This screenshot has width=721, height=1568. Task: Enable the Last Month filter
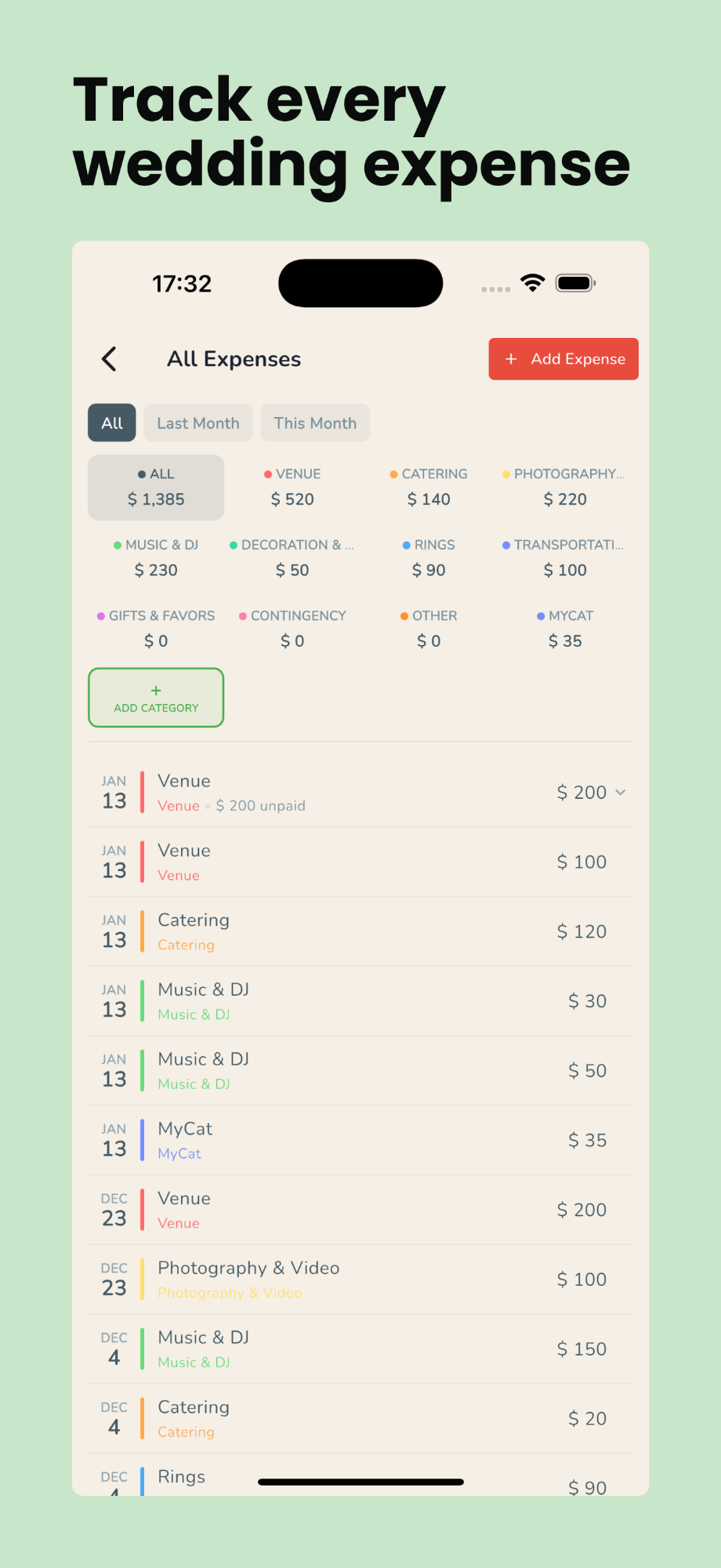coord(197,423)
